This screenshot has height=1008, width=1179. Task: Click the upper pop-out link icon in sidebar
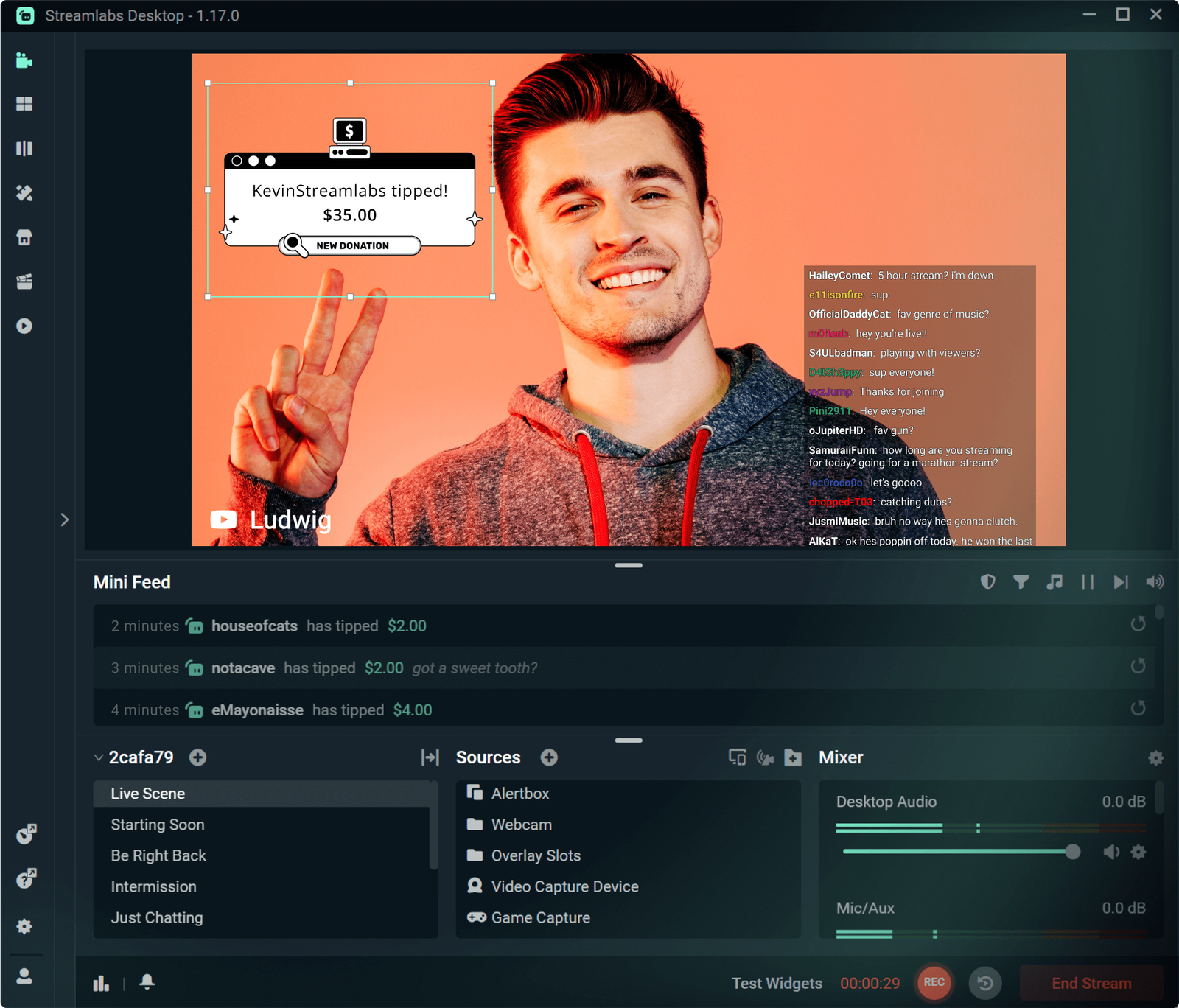tap(27, 834)
